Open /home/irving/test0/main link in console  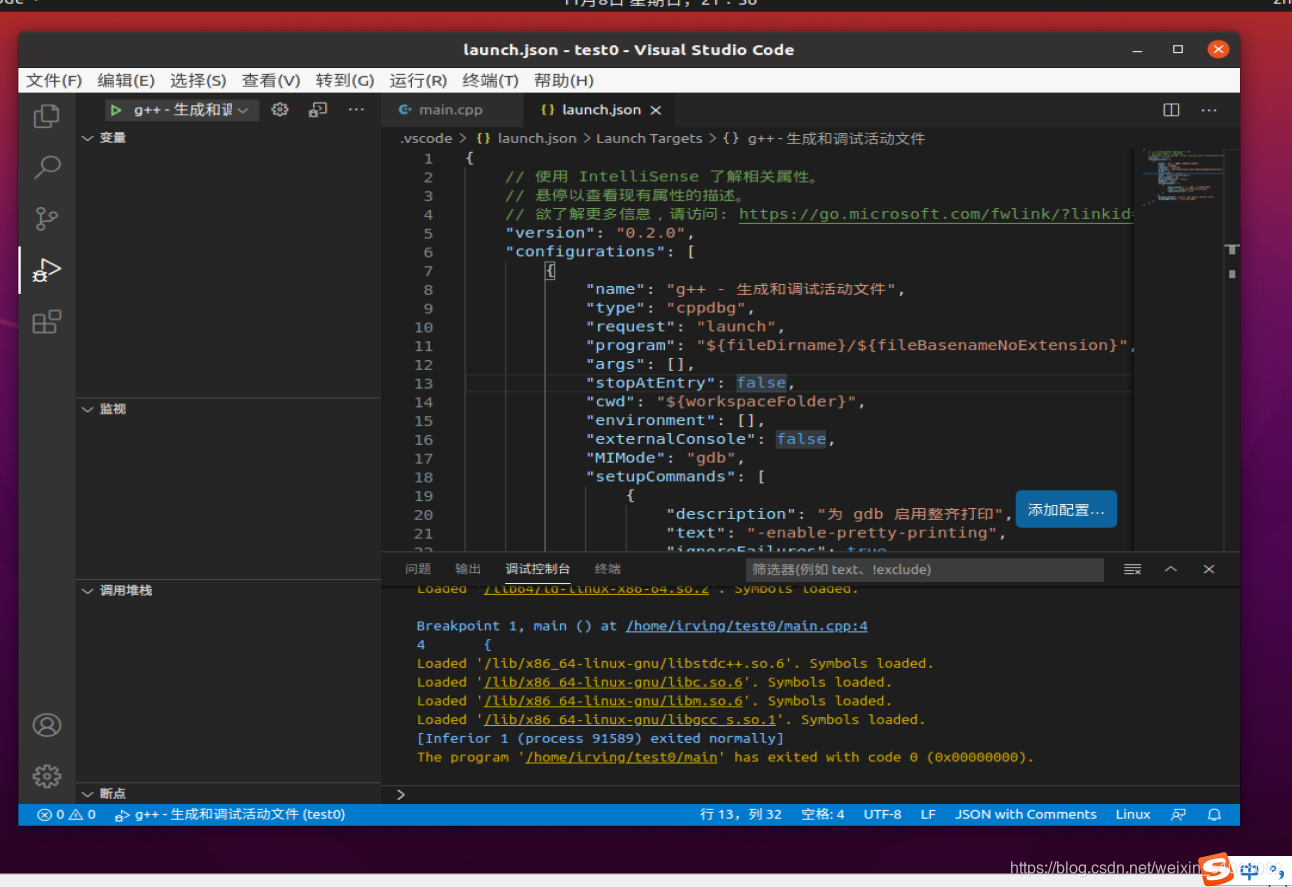coord(621,757)
